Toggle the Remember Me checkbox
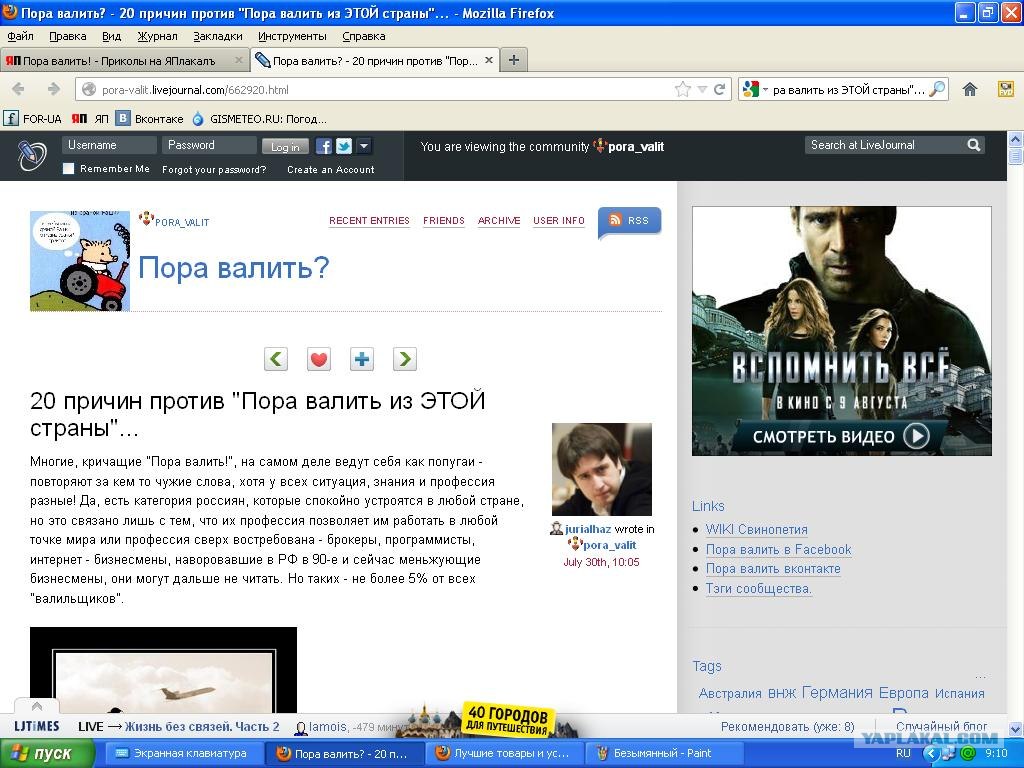This screenshot has height=768, width=1024. [69, 168]
